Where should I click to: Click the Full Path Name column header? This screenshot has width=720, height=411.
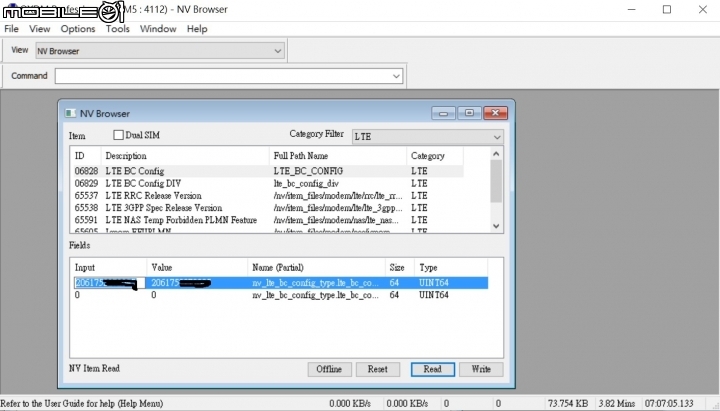tap(338, 156)
